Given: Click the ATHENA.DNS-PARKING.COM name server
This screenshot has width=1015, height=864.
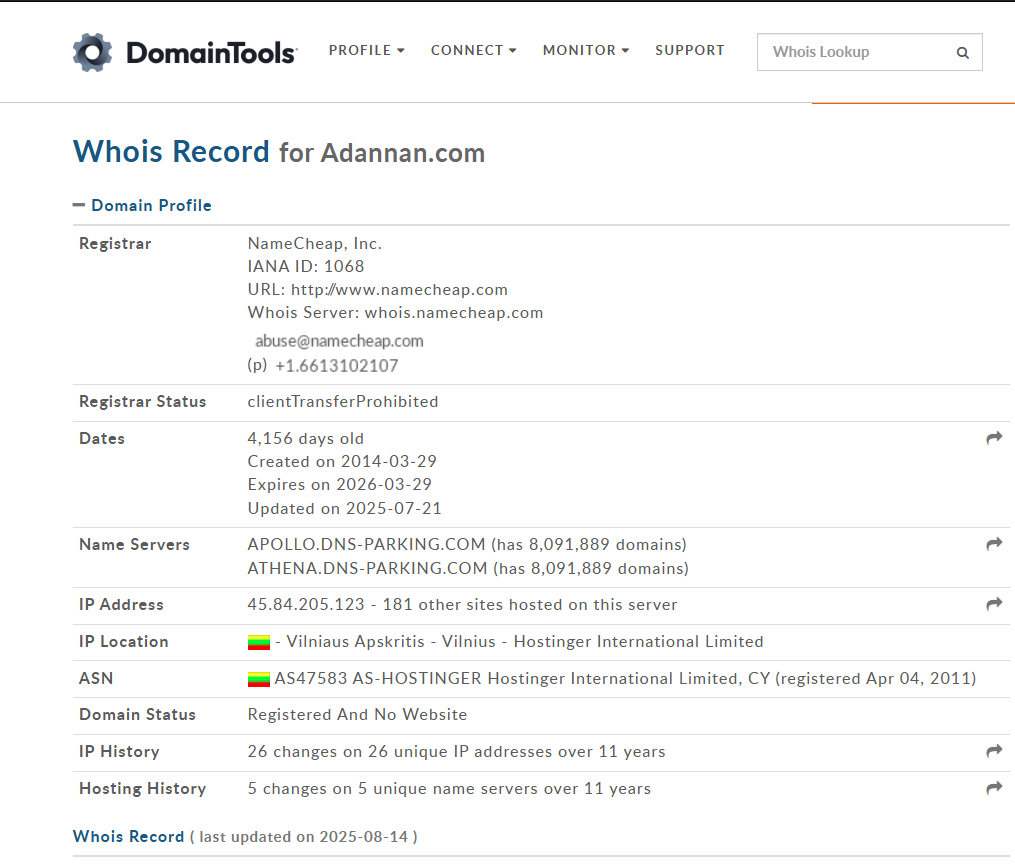Looking at the screenshot, I should pos(367,568).
